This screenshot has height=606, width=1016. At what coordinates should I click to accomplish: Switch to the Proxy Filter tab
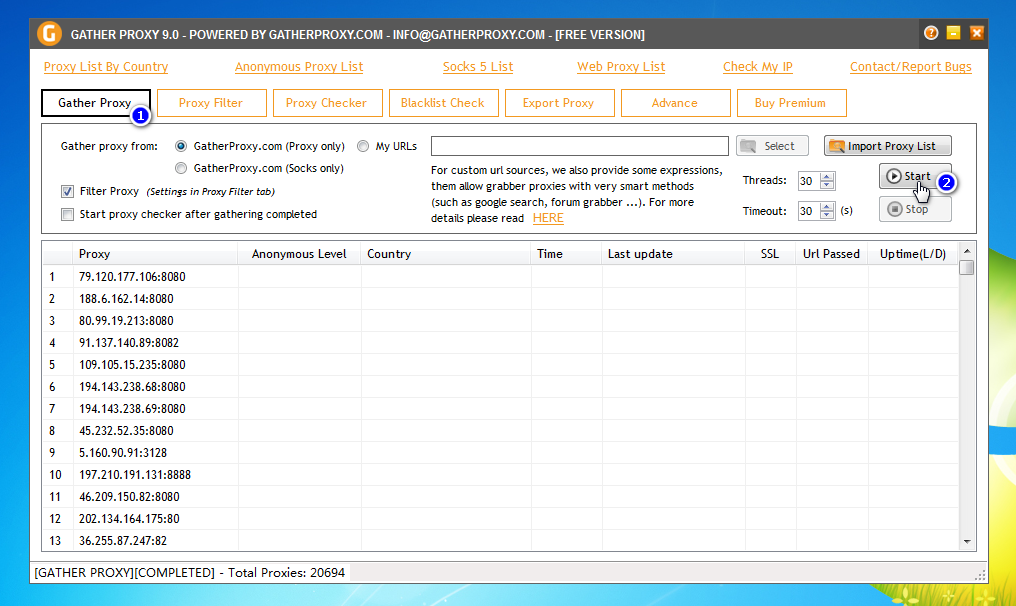[211, 103]
